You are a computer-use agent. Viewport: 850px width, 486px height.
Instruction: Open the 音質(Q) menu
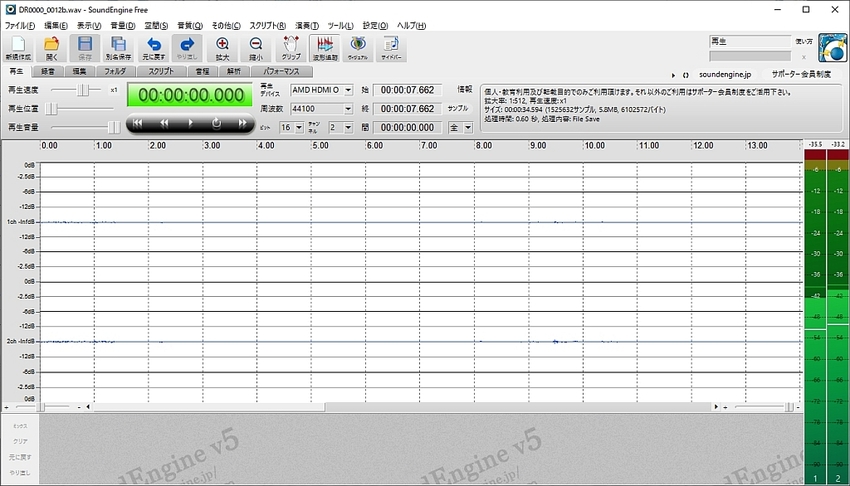point(190,25)
